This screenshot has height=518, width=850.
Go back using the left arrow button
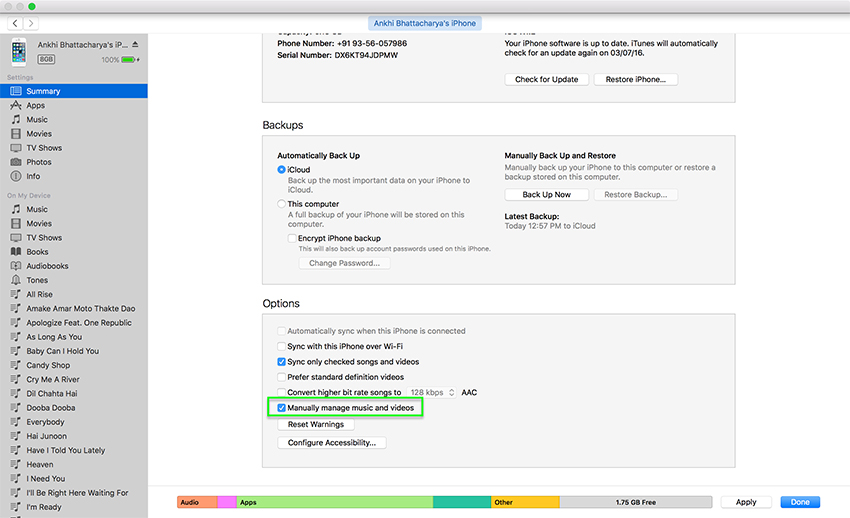(x=15, y=22)
